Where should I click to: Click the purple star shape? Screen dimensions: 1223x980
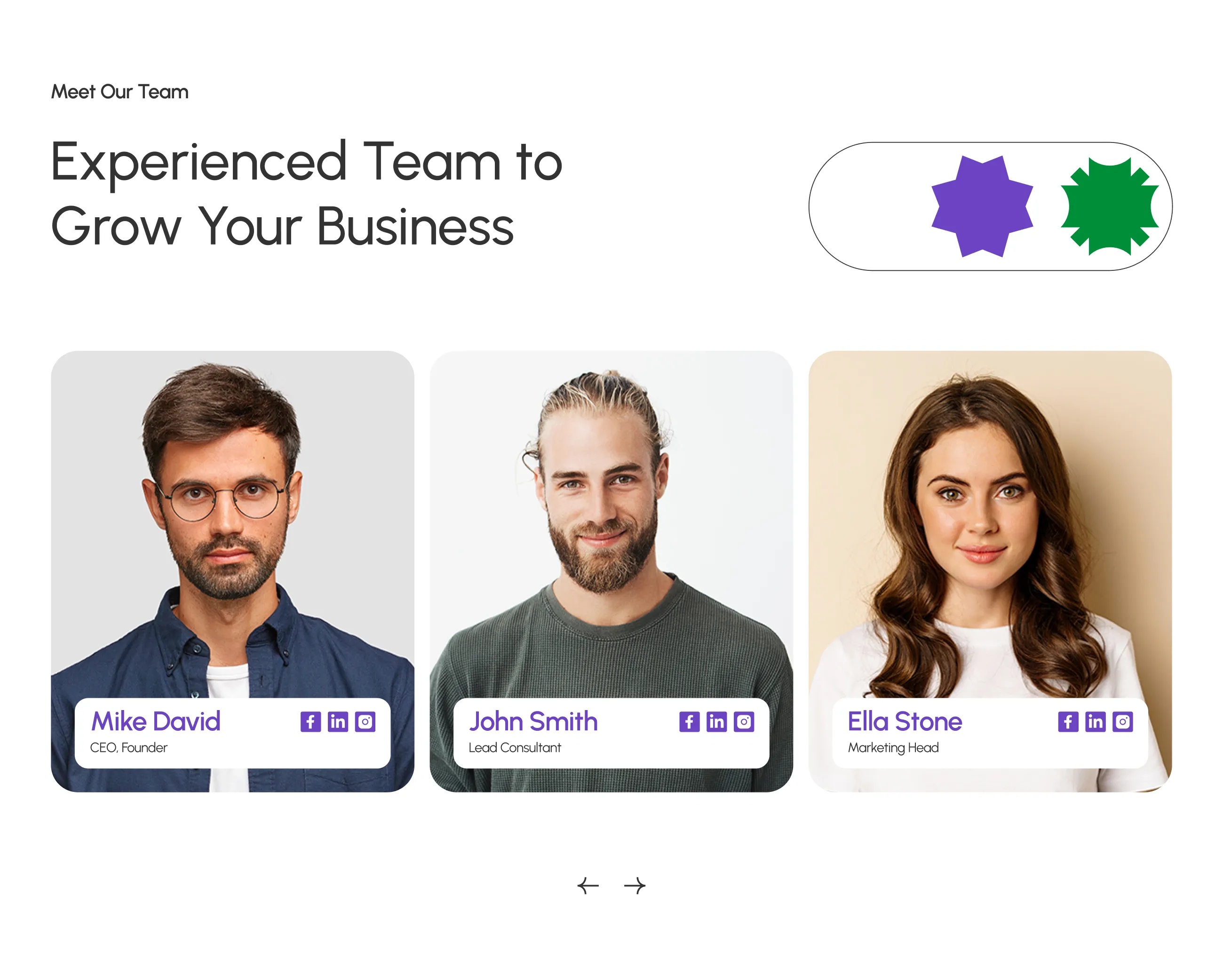click(x=982, y=206)
